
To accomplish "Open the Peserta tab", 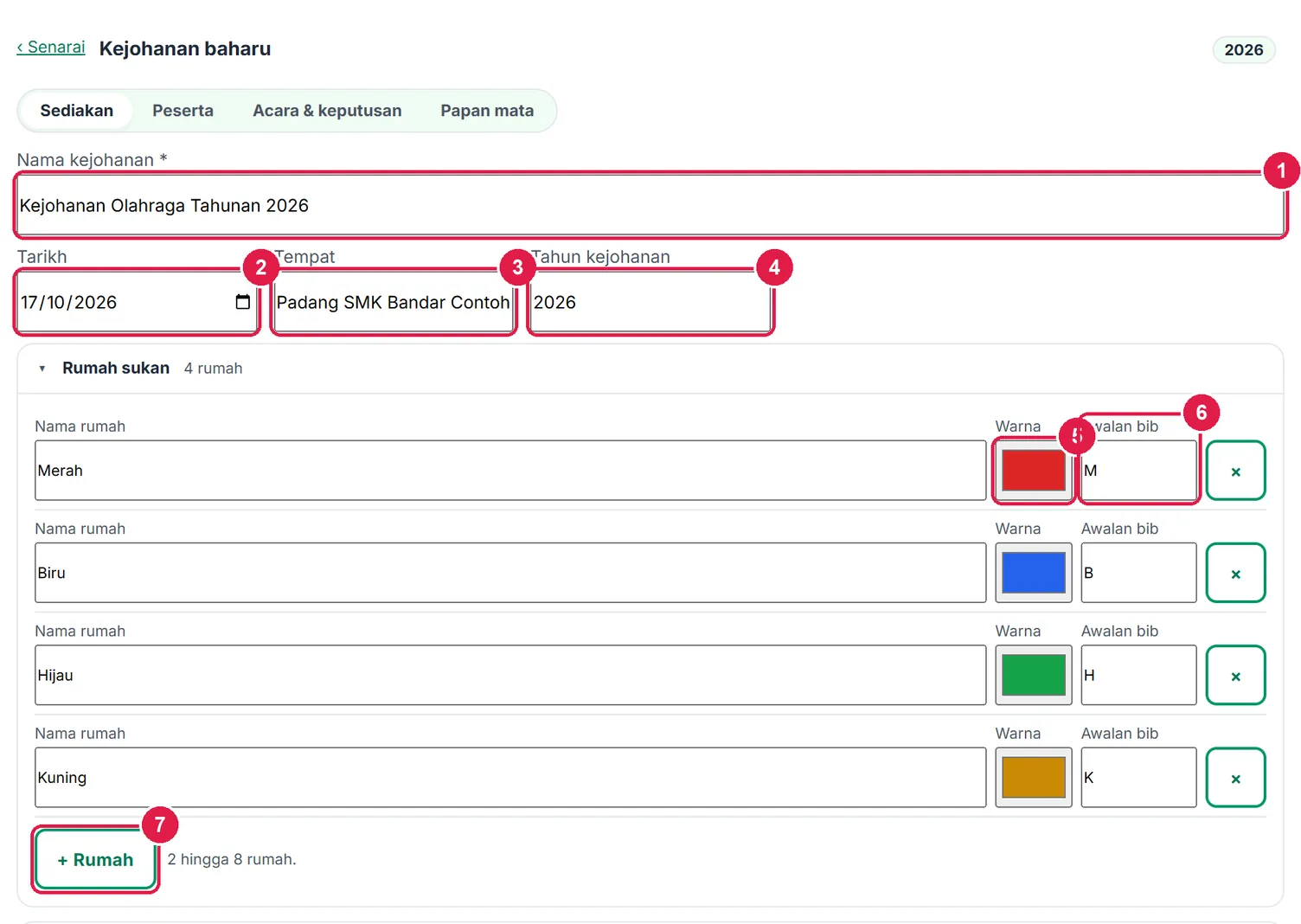I will point(183,111).
